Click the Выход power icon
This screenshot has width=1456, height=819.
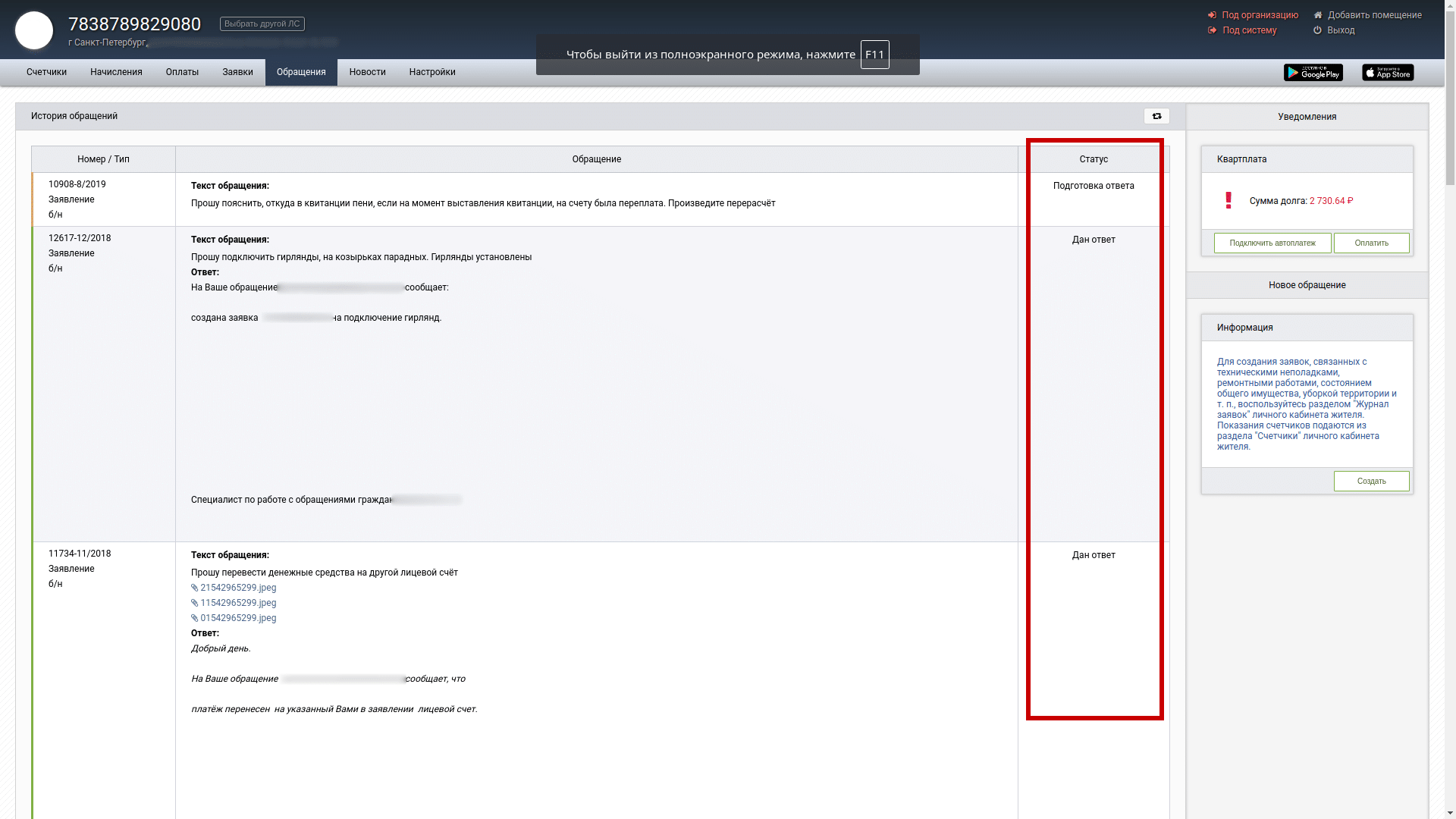tap(1317, 30)
